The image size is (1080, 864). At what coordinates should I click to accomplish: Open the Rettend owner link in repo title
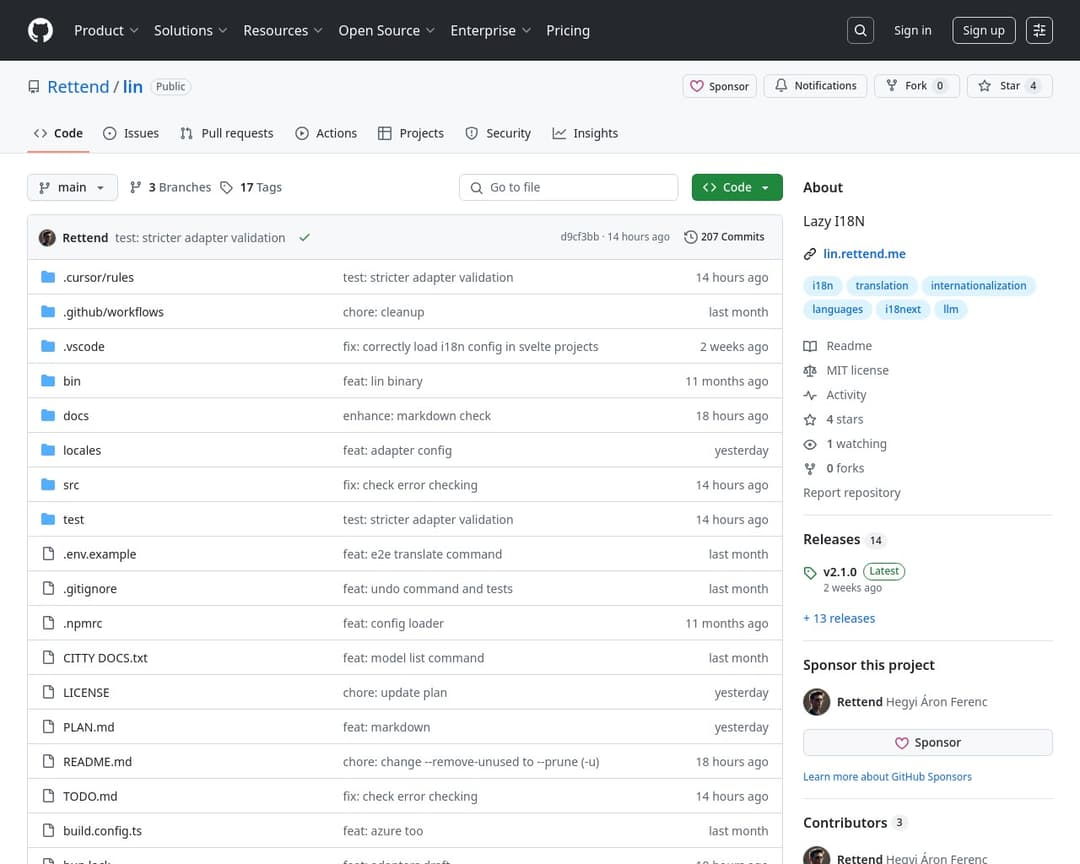click(x=78, y=87)
